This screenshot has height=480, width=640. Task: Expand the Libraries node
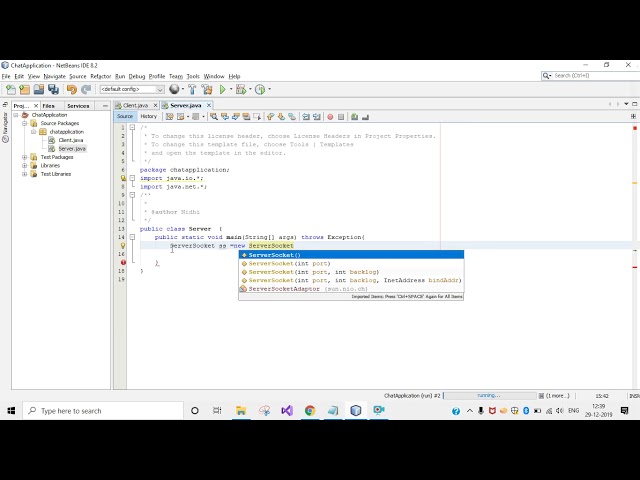[x=25, y=166]
